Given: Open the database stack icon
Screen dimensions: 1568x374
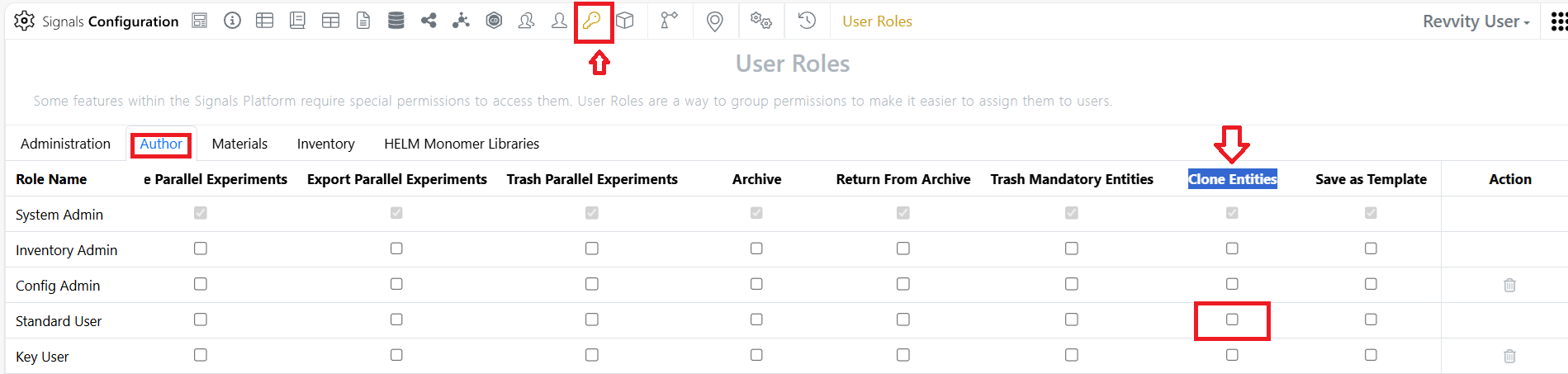Looking at the screenshot, I should (x=396, y=21).
